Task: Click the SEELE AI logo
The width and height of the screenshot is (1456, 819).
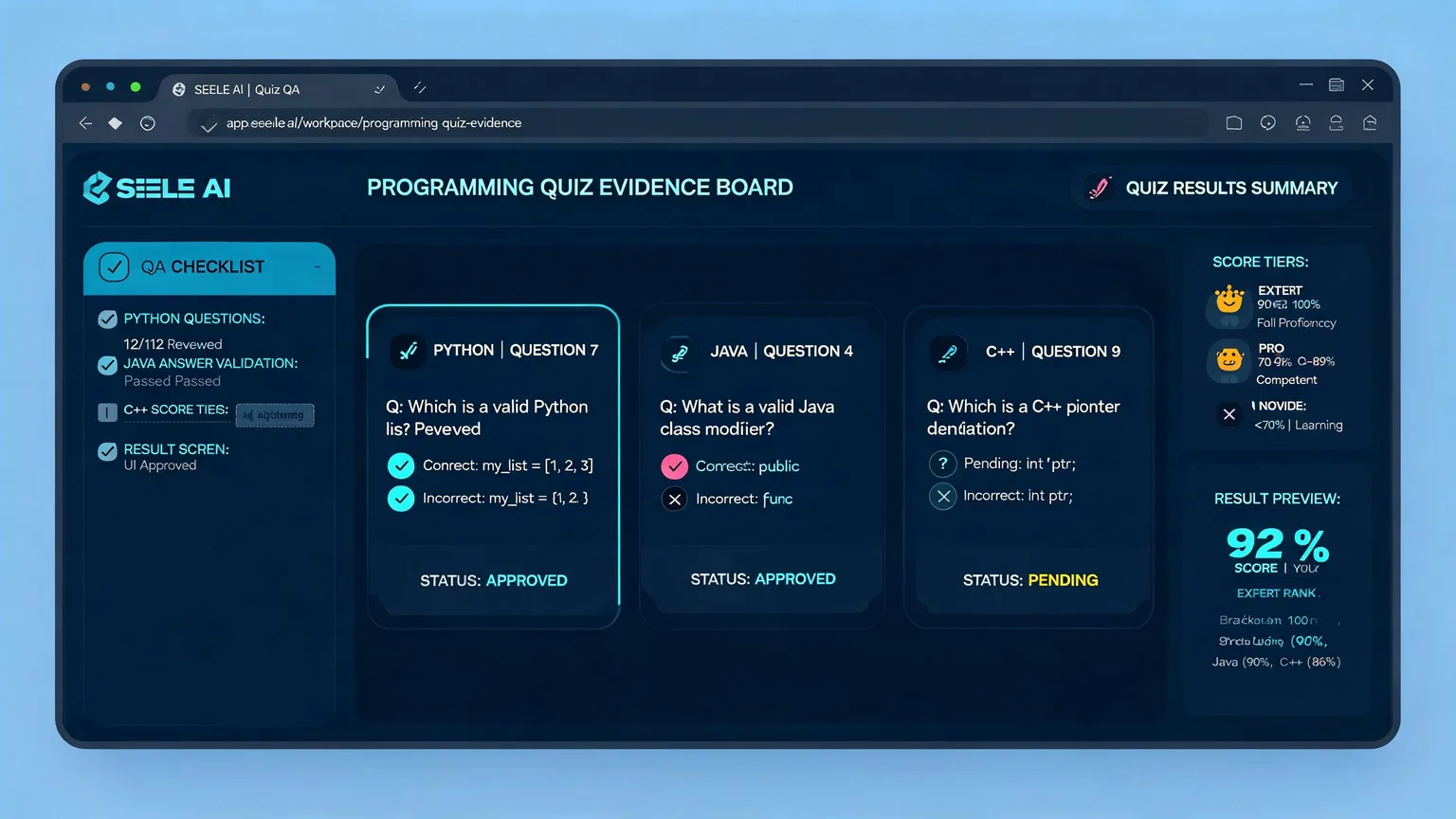Action: click(157, 188)
